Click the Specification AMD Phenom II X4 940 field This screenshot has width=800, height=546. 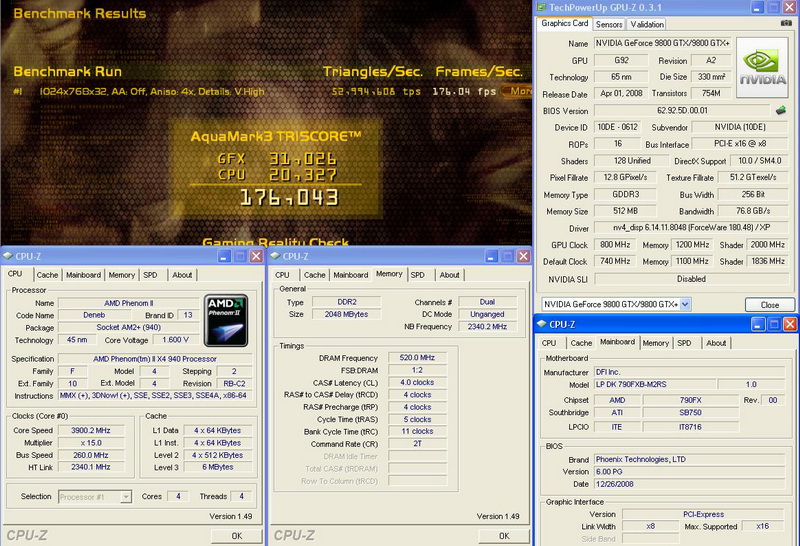(x=155, y=359)
